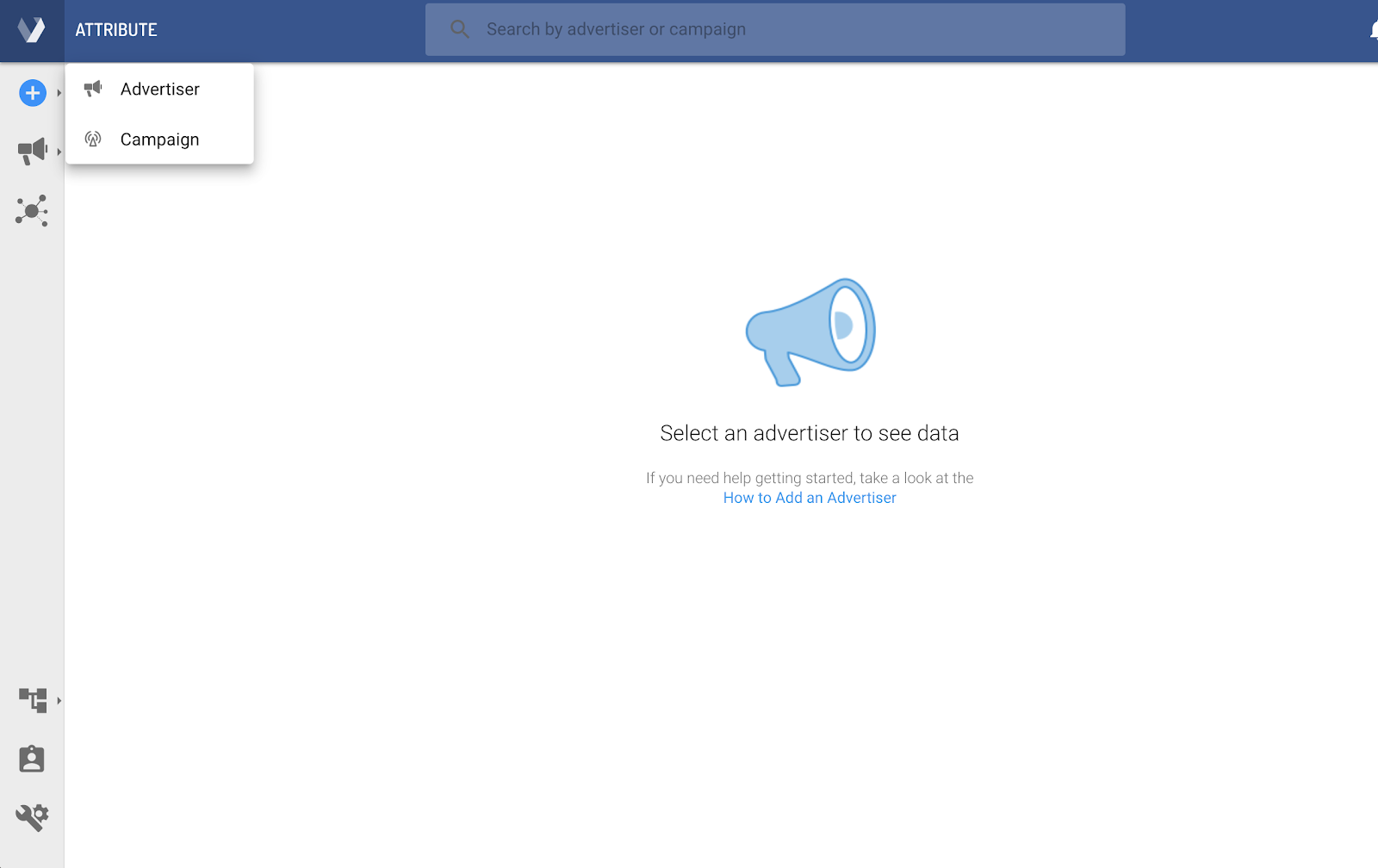
Task: Click the app logo in top-left corner
Action: click(x=32, y=30)
